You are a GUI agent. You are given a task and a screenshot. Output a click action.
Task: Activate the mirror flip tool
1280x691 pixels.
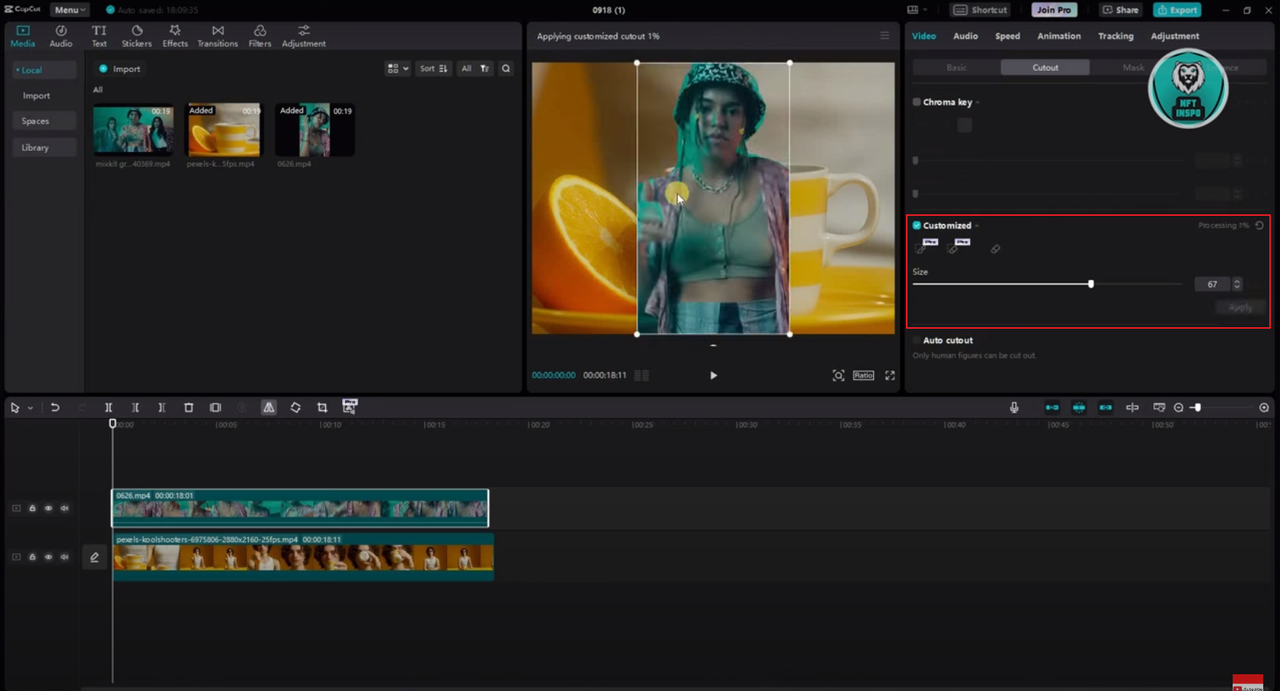click(269, 408)
